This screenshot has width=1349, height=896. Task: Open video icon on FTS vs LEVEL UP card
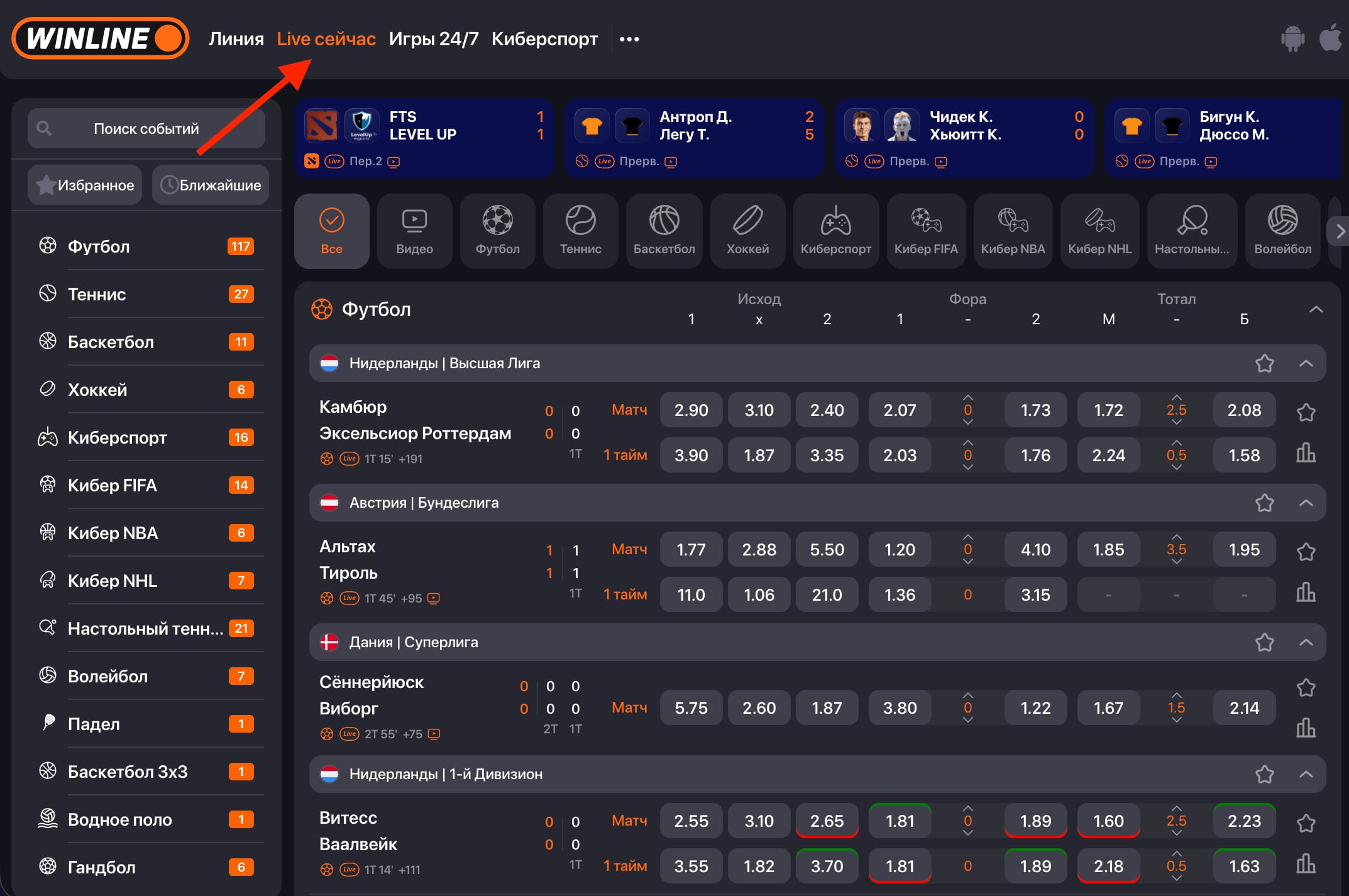pos(394,161)
